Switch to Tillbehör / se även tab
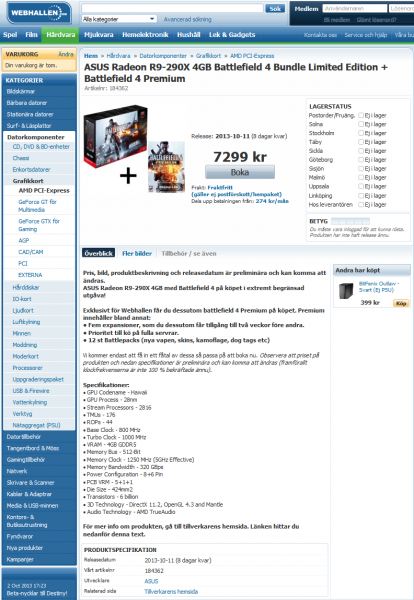414x600 pixels. [189, 253]
